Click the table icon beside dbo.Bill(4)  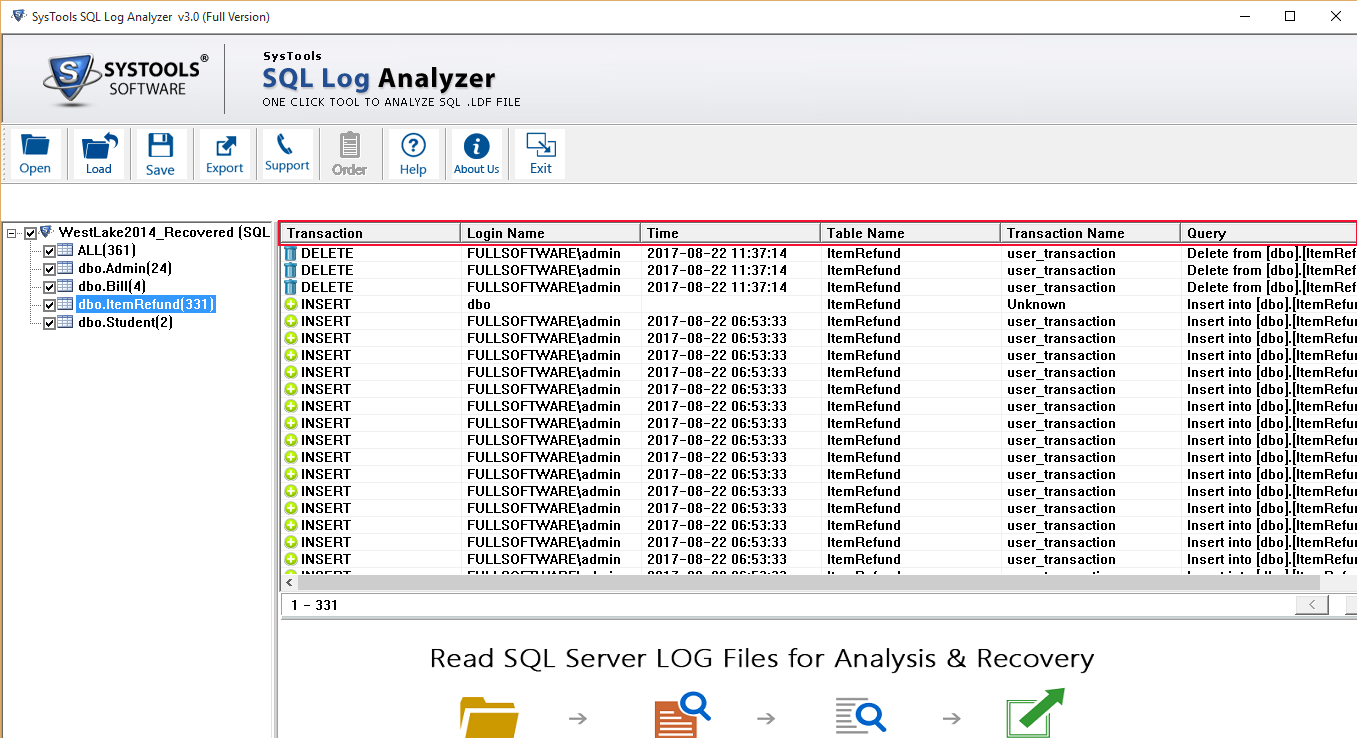pyautogui.click(x=66, y=286)
